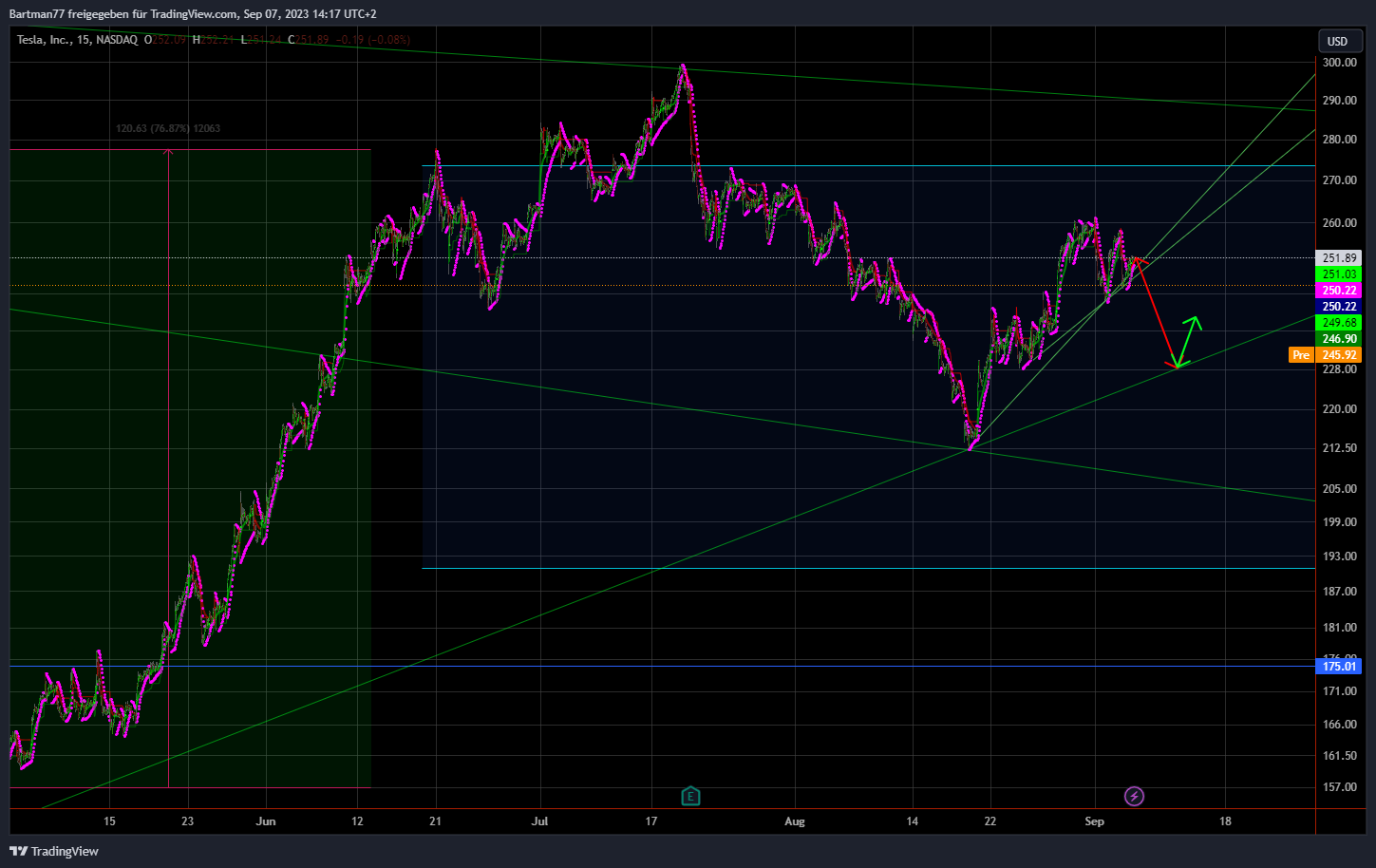The image size is (1376, 868).
Task: Click the 280.00 price axis value
Action: [x=1340, y=140]
